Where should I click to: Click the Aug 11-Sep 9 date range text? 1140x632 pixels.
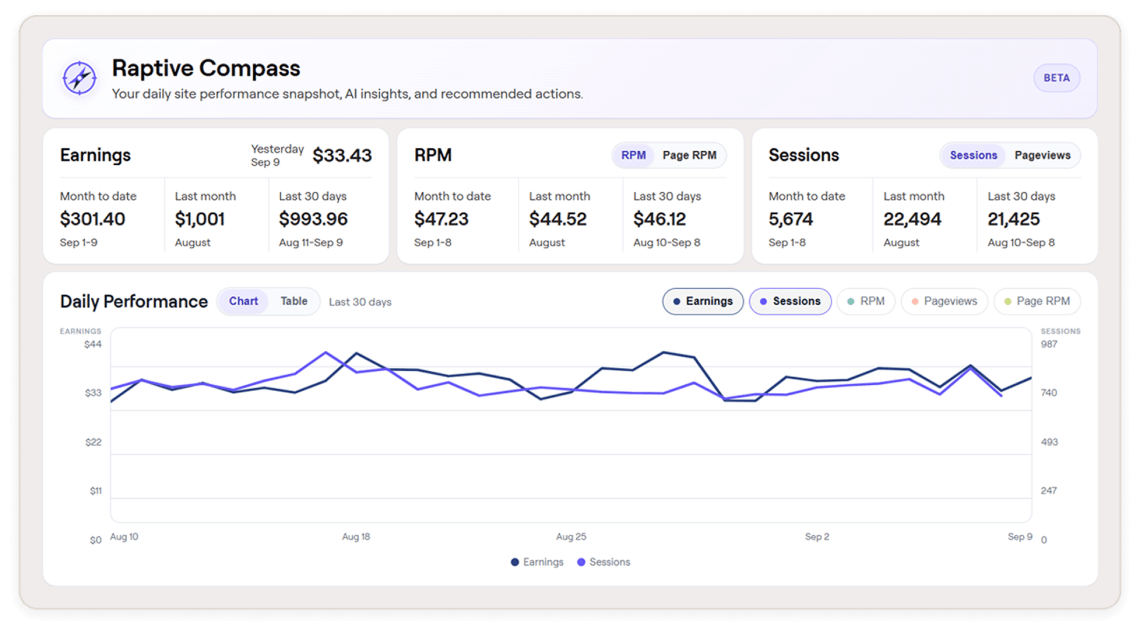coord(310,242)
